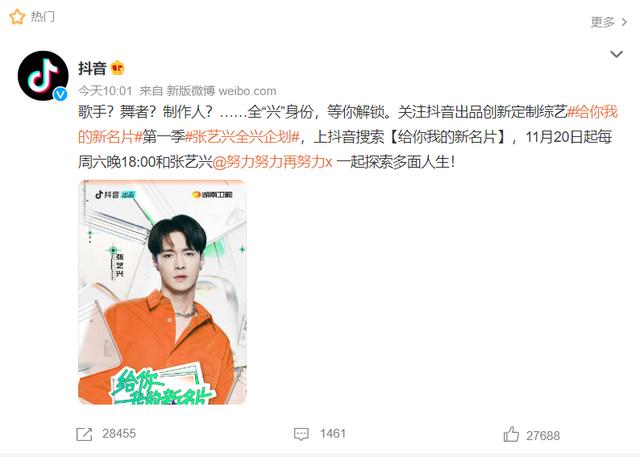Viewport: 640px width, 457px height.
Task: Click the like count 27688
Action: [543, 436]
